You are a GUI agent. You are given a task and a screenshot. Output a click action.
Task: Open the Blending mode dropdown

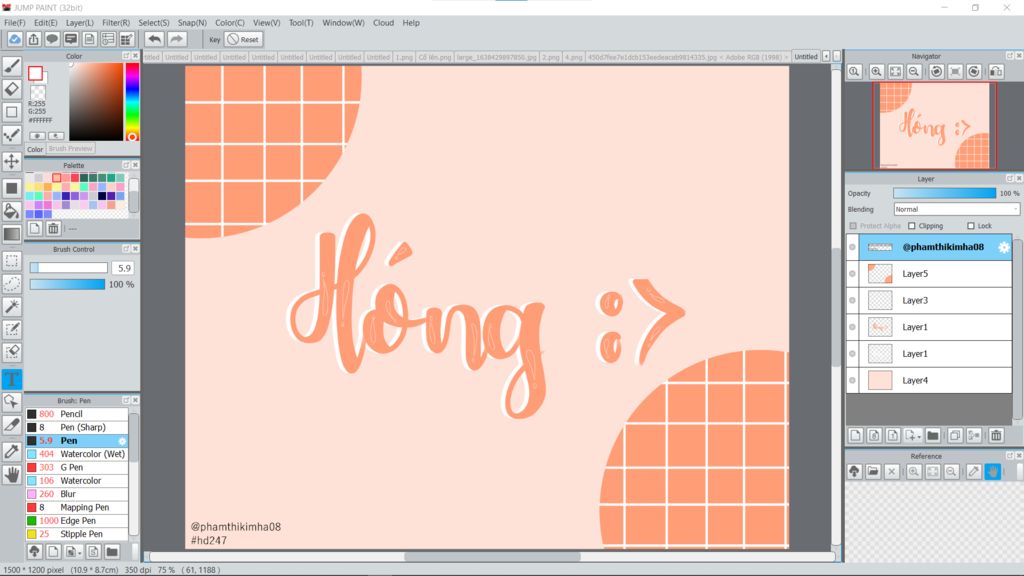tap(956, 209)
